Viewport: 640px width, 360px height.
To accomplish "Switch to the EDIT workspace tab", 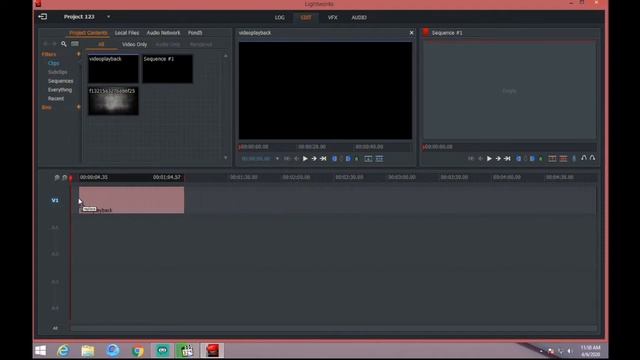I will tap(306, 18).
